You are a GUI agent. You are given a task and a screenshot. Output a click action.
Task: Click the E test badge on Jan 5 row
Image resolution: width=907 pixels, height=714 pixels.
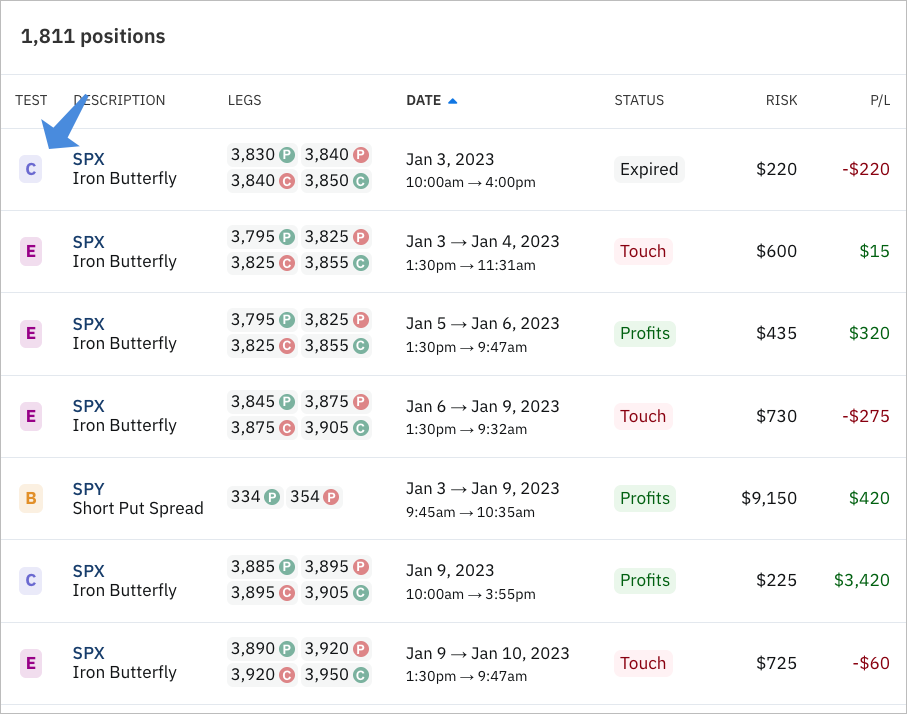click(31, 334)
